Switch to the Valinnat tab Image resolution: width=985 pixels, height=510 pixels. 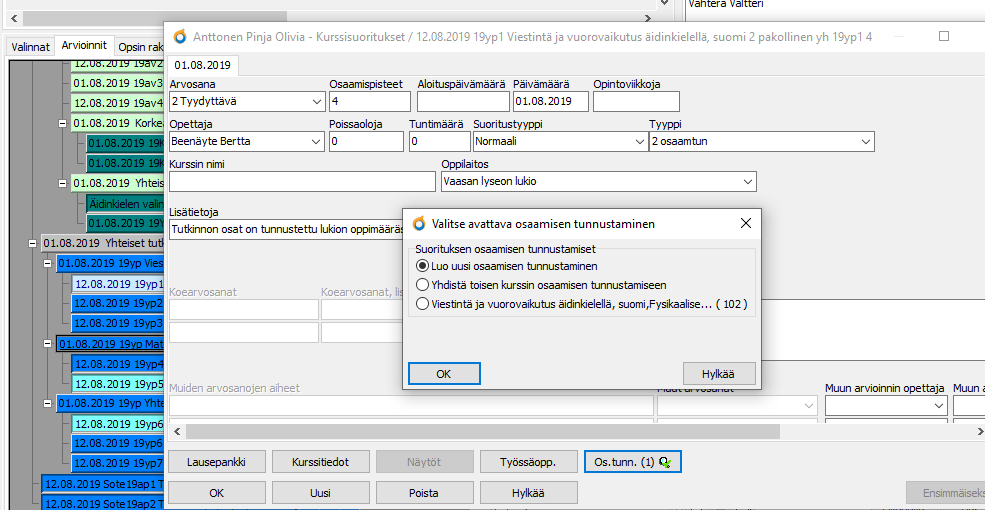point(30,46)
